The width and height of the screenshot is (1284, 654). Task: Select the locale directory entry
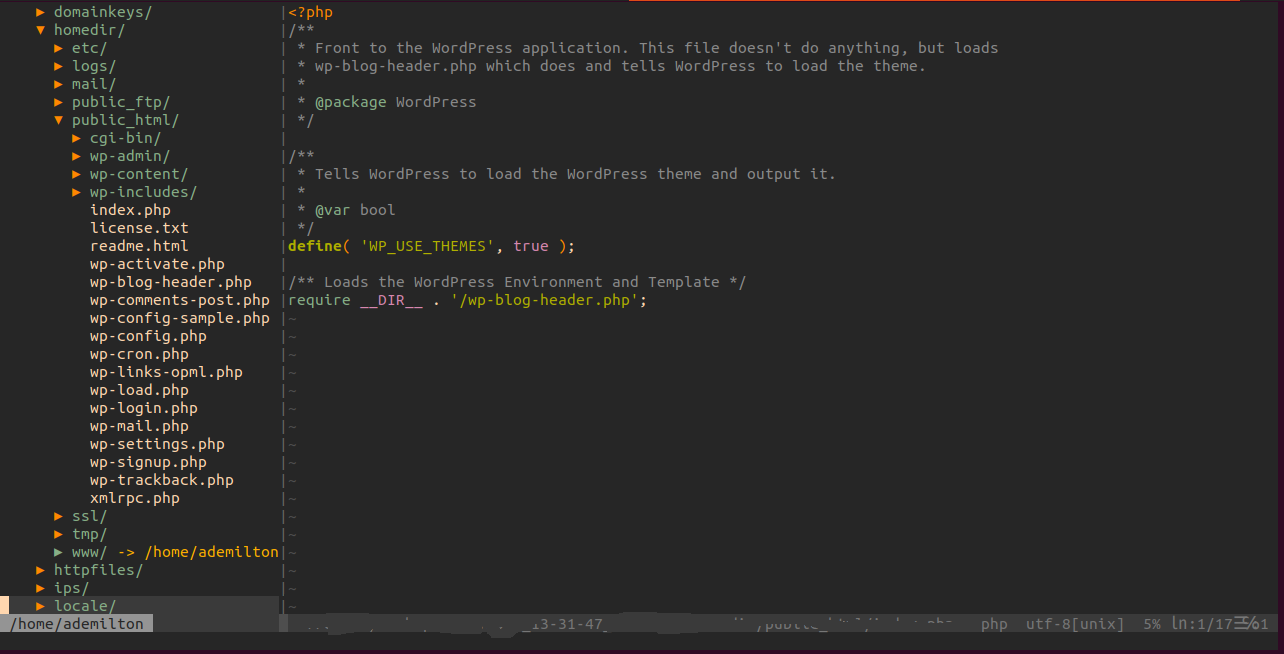(x=85, y=606)
